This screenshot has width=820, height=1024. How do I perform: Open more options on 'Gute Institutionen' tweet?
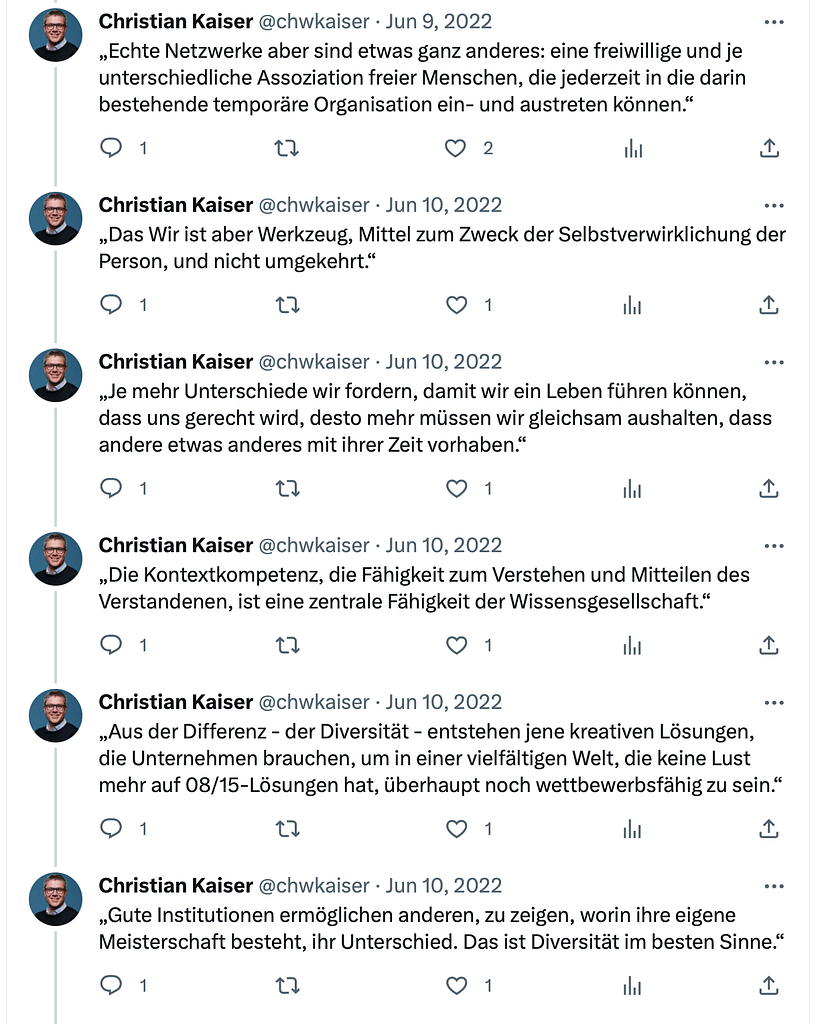pyautogui.click(x=774, y=885)
